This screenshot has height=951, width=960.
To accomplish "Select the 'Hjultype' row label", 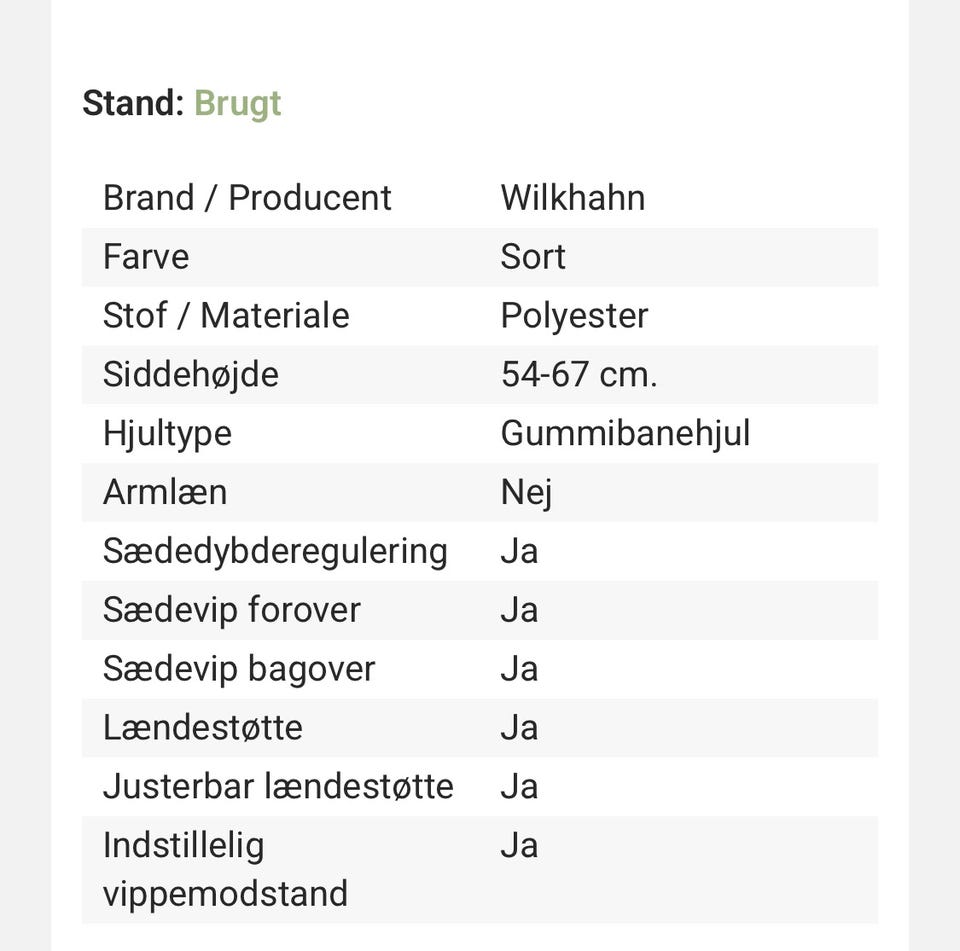I will pos(167,433).
